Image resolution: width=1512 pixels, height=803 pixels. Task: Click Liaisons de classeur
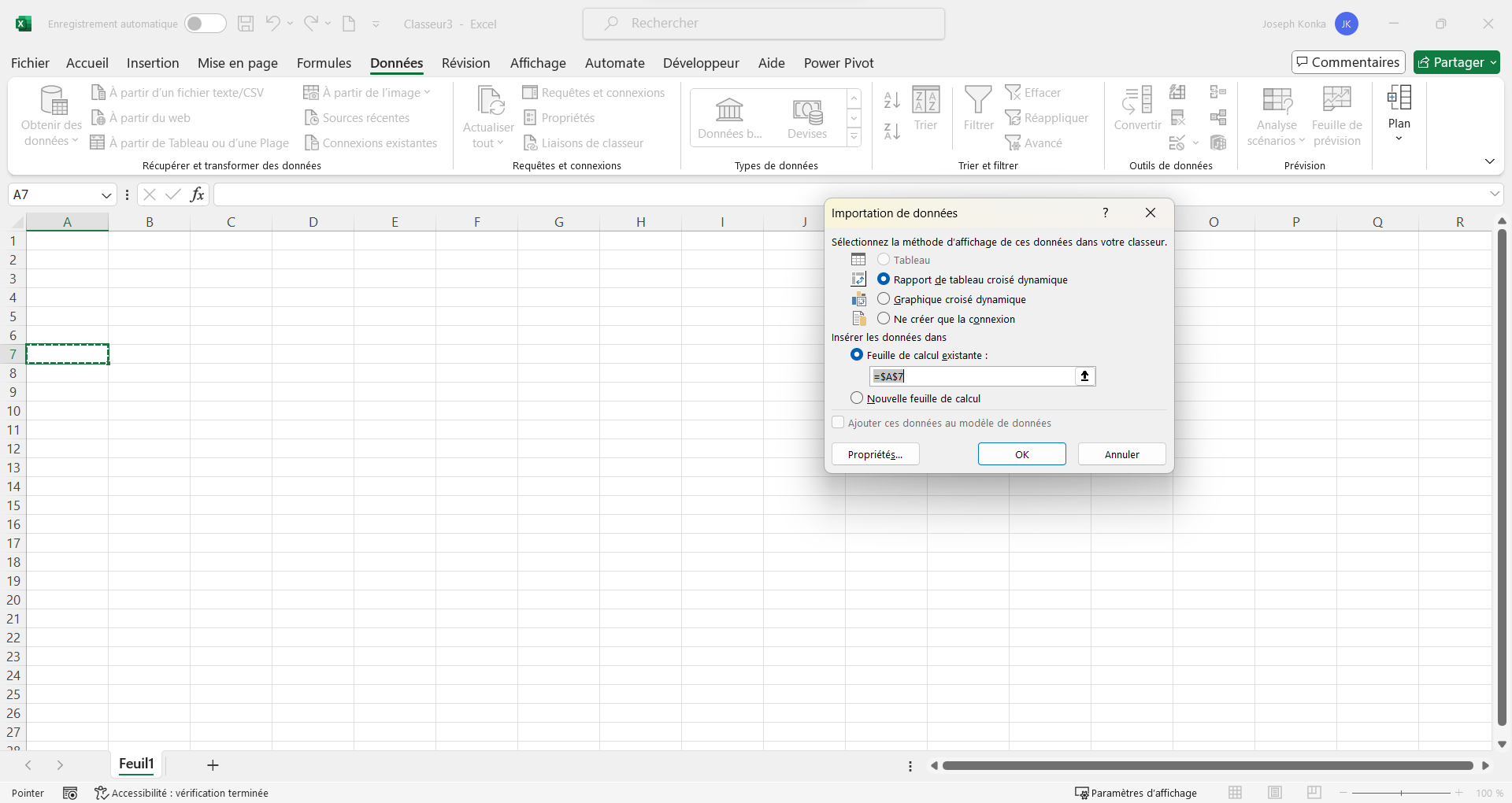point(584,143)
